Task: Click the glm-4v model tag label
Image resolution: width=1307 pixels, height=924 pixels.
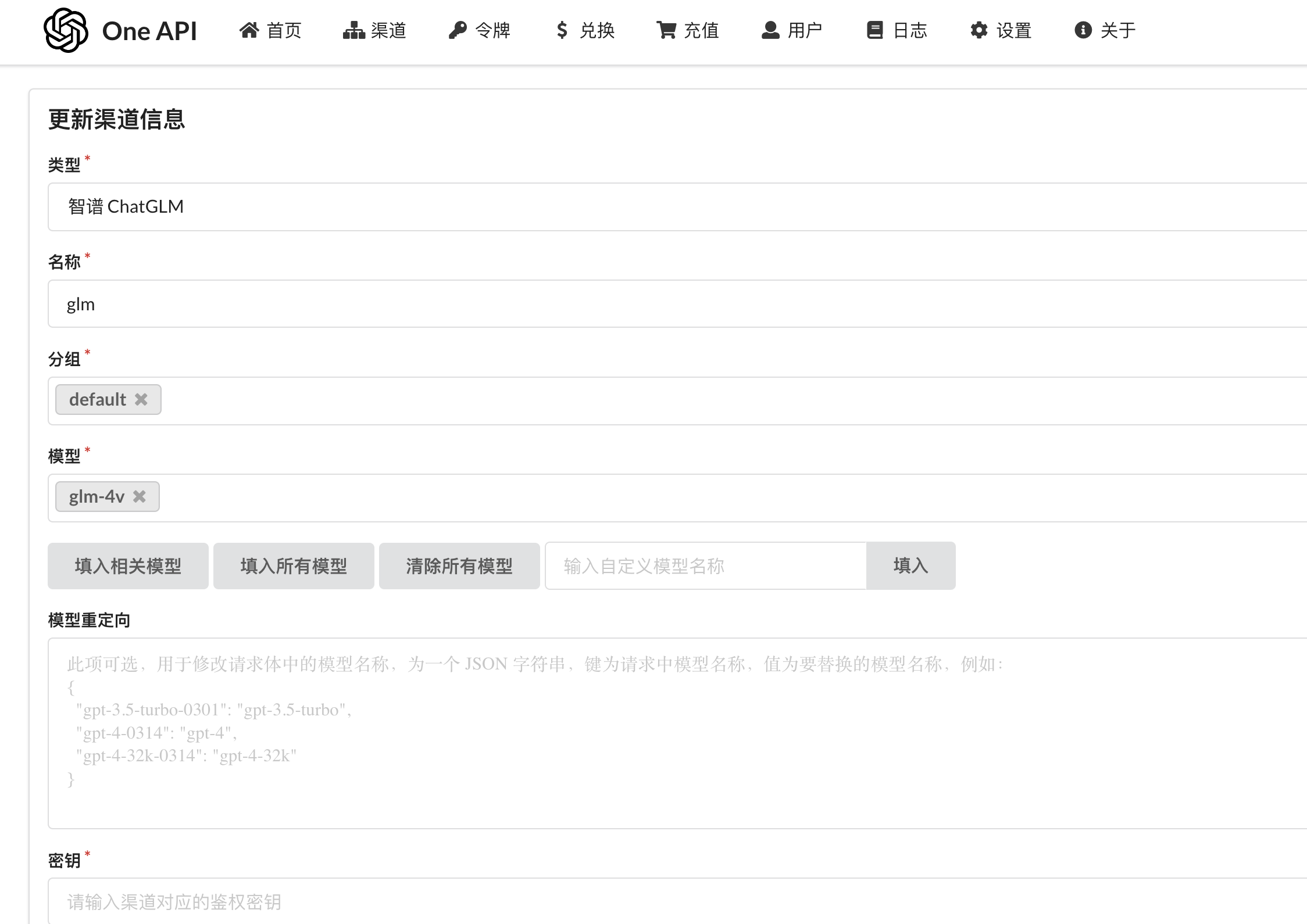Action: (x=97, y=497)
